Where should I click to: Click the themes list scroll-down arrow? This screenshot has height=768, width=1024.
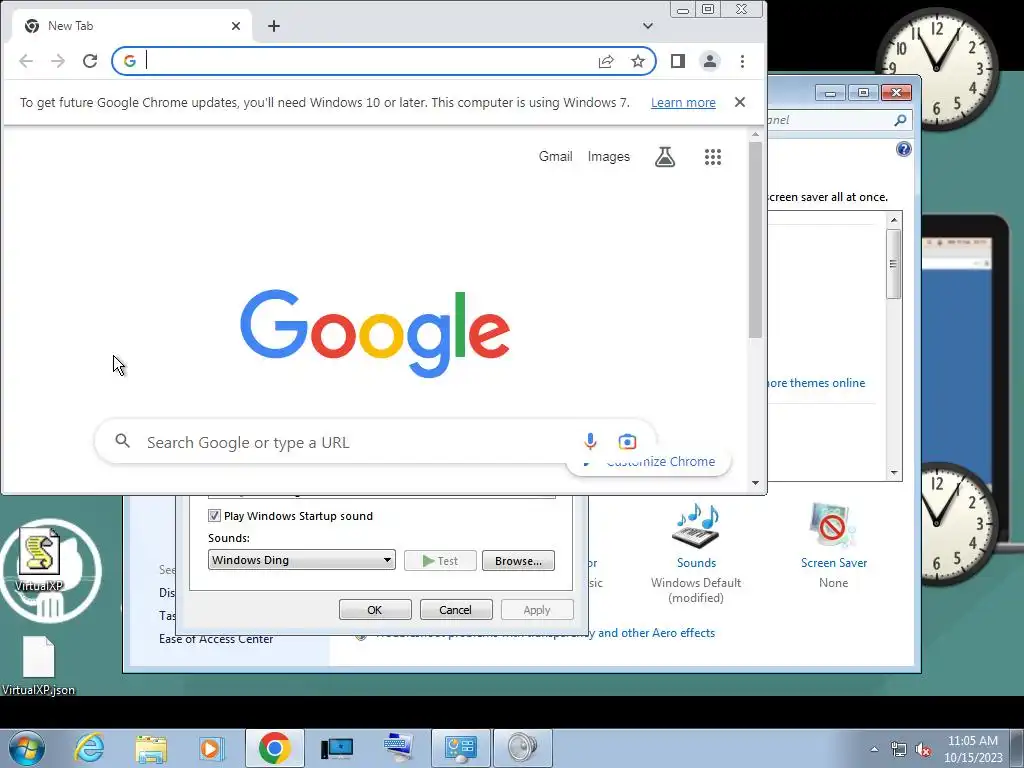(894, 473)
